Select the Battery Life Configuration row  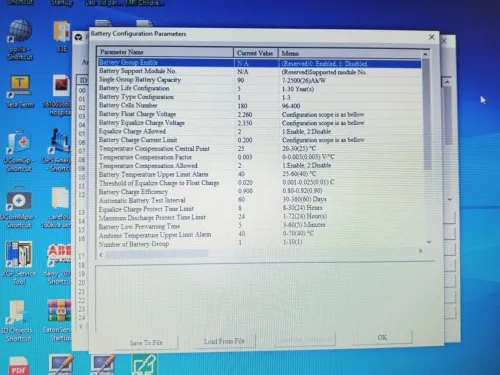[x=260, y=89]
